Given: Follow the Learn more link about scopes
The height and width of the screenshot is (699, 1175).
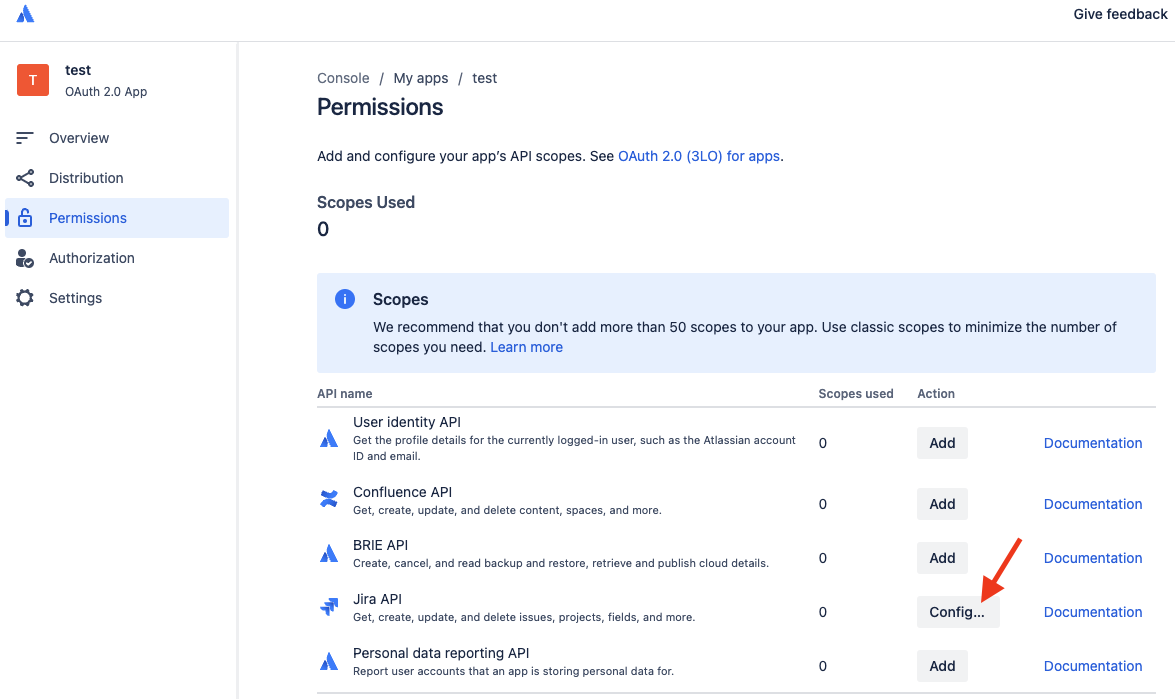Looking at the screenshot, I should [526, 347].
